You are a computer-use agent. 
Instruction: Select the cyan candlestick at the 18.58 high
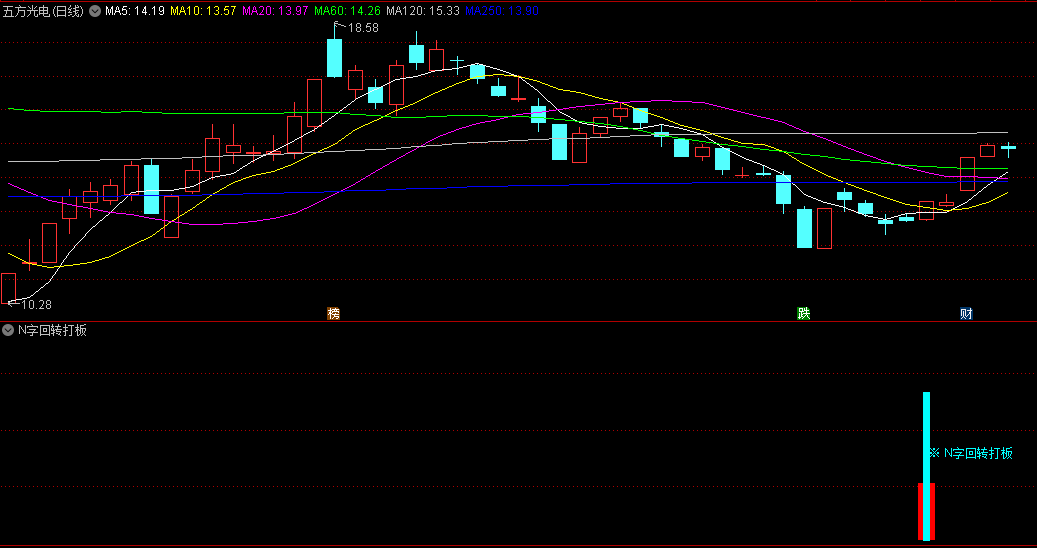pos(335,58)
